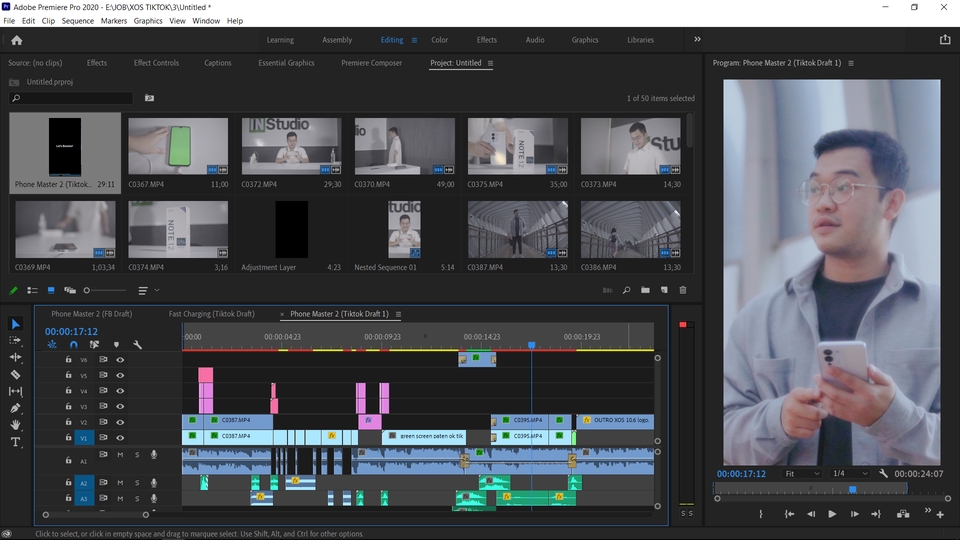Switch Project panel to Freeform view
Image resolution: width=960 pixels, height=540 pixels.
coord(70,290)
